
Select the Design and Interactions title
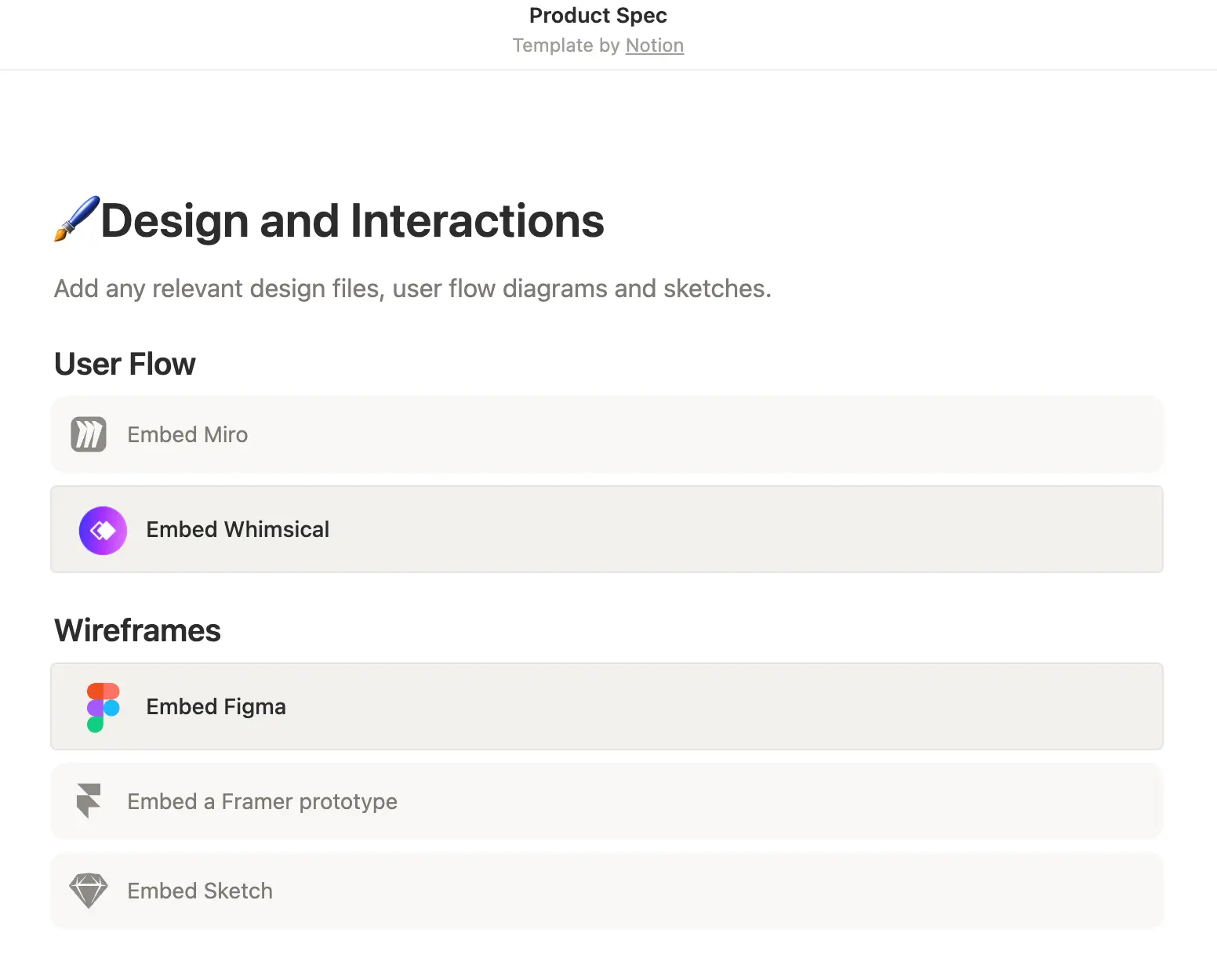(351, 220)
